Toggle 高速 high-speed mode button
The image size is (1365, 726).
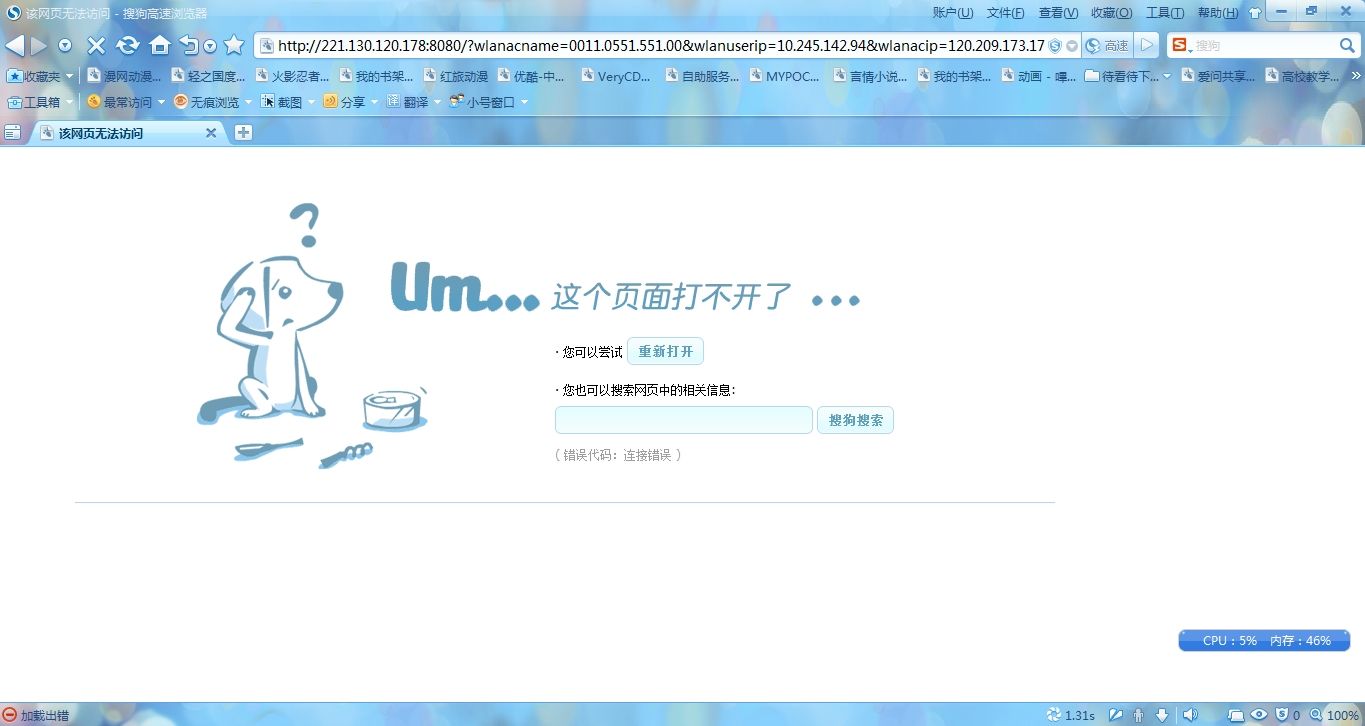click(1107, 46)
